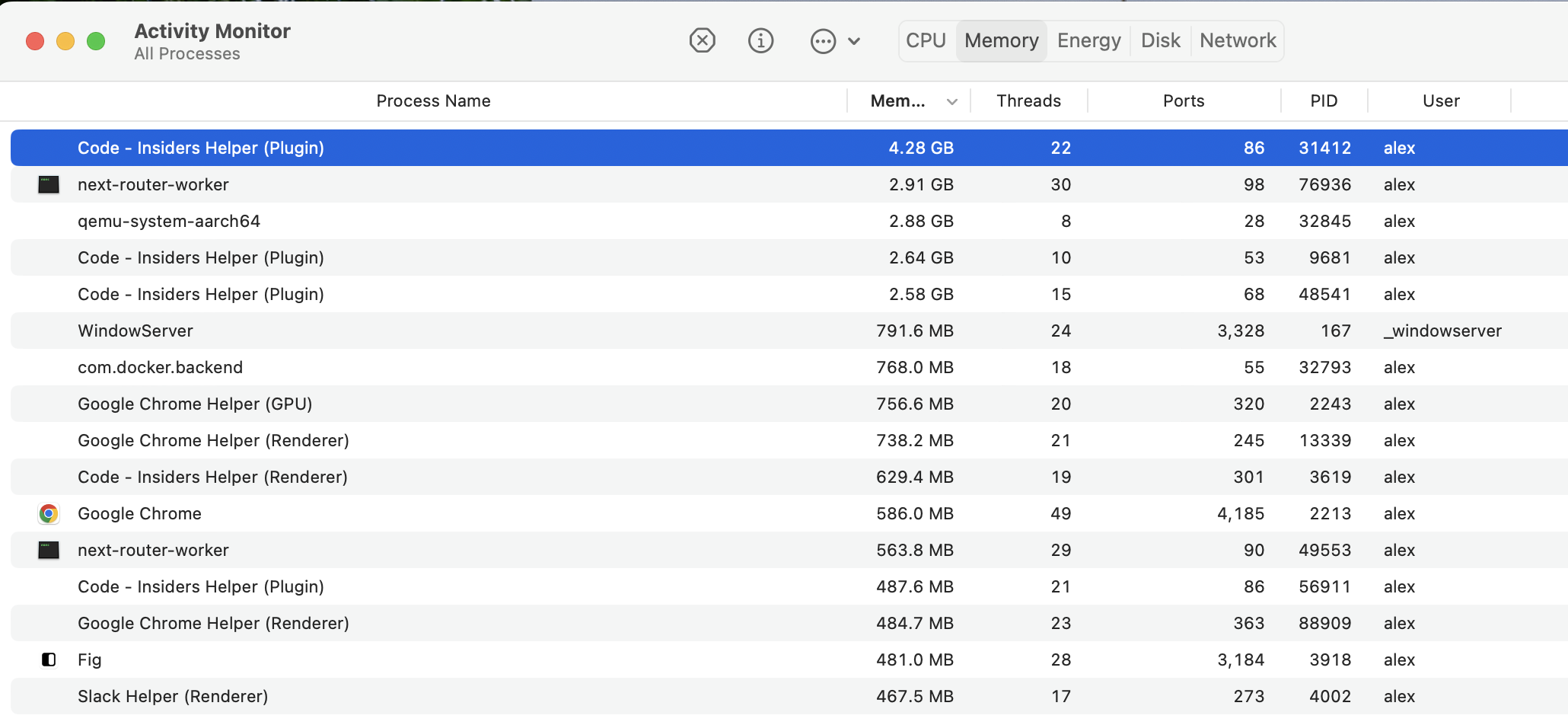Select the WindowServer process row
Image resolution: width=1568 pixels, height=725 pixels.
coord(457,331)
